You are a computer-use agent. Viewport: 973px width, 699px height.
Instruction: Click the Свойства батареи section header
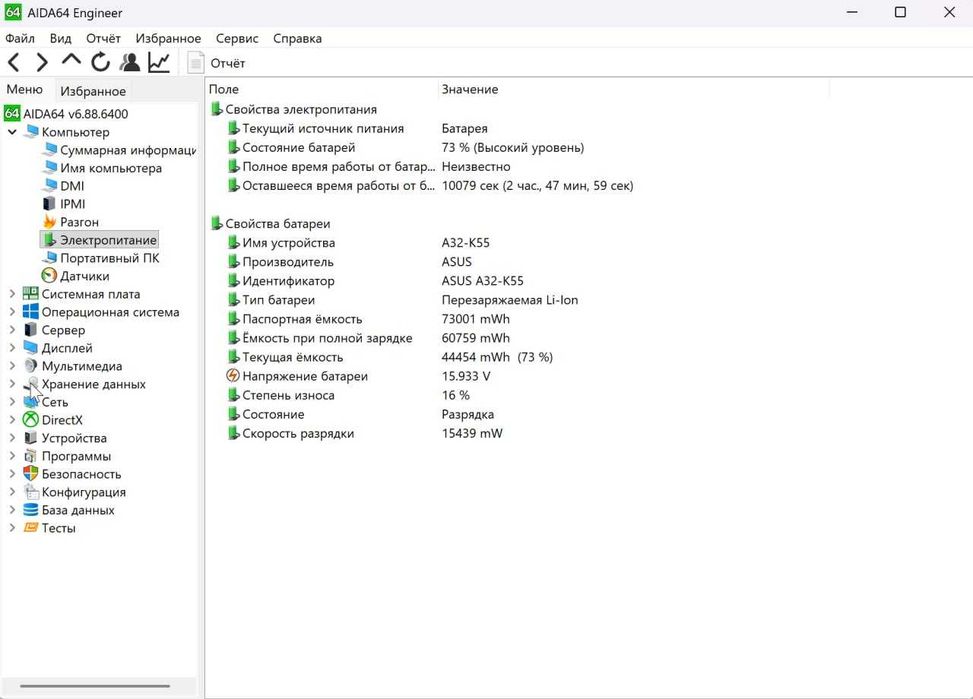(277, 223)
